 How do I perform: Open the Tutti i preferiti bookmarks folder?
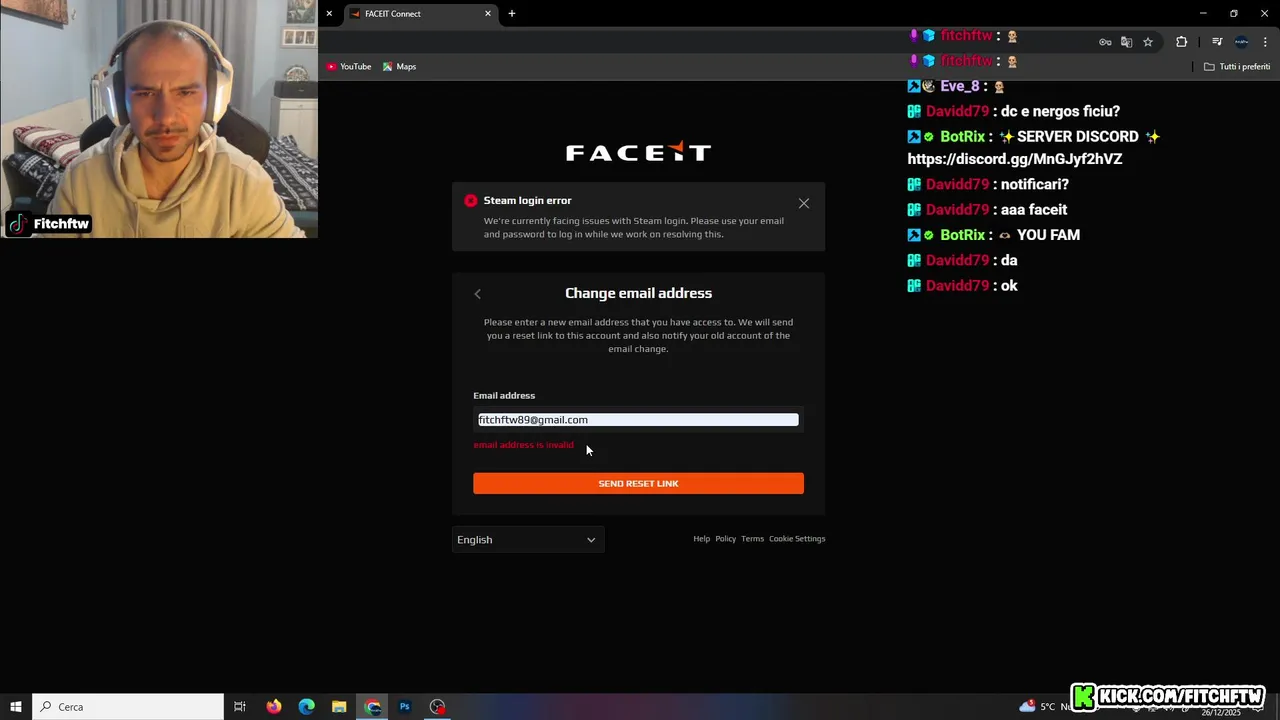[1237, 67]
